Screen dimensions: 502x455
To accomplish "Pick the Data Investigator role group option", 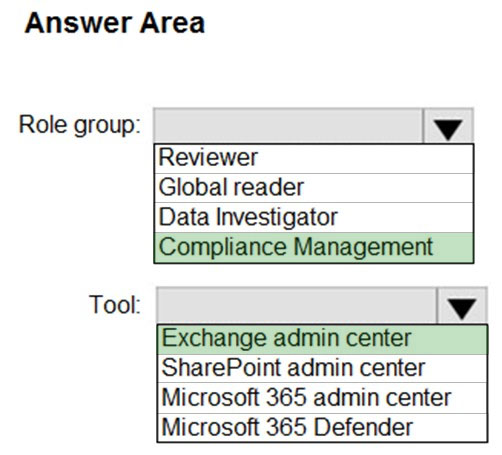I will (x=314, y=217).
